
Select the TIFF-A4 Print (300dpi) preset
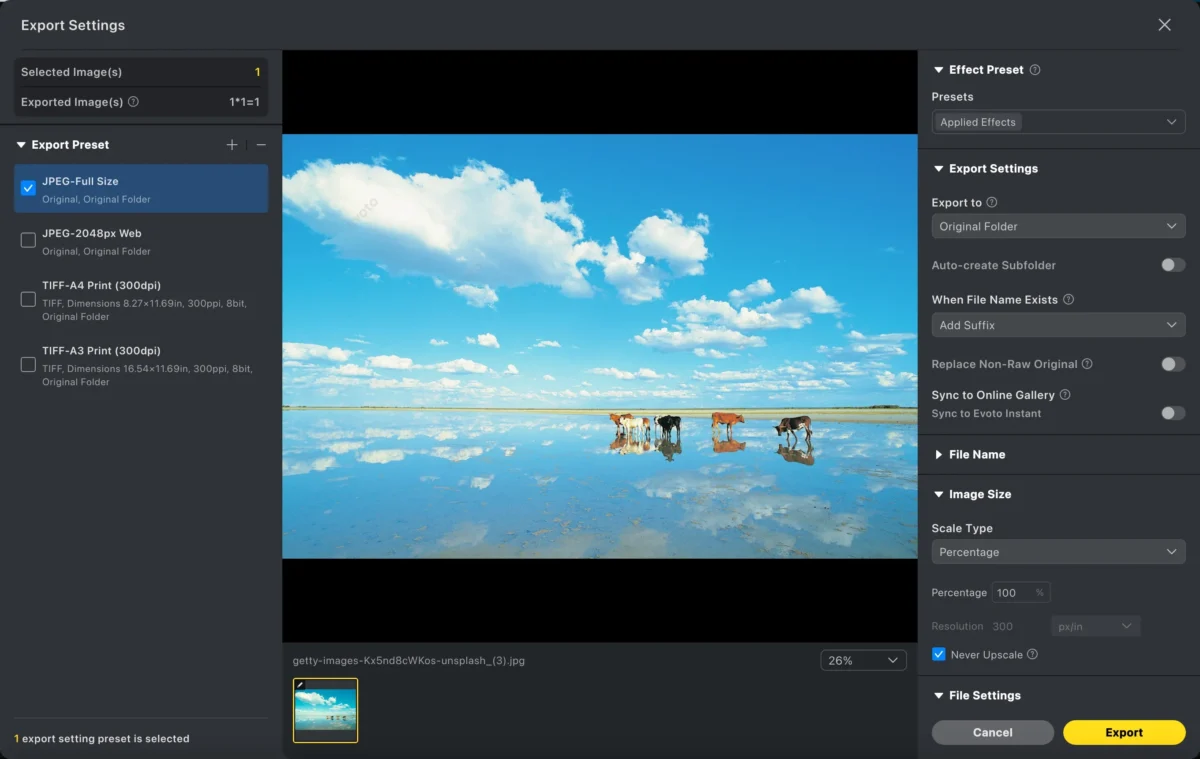point(28,299)
